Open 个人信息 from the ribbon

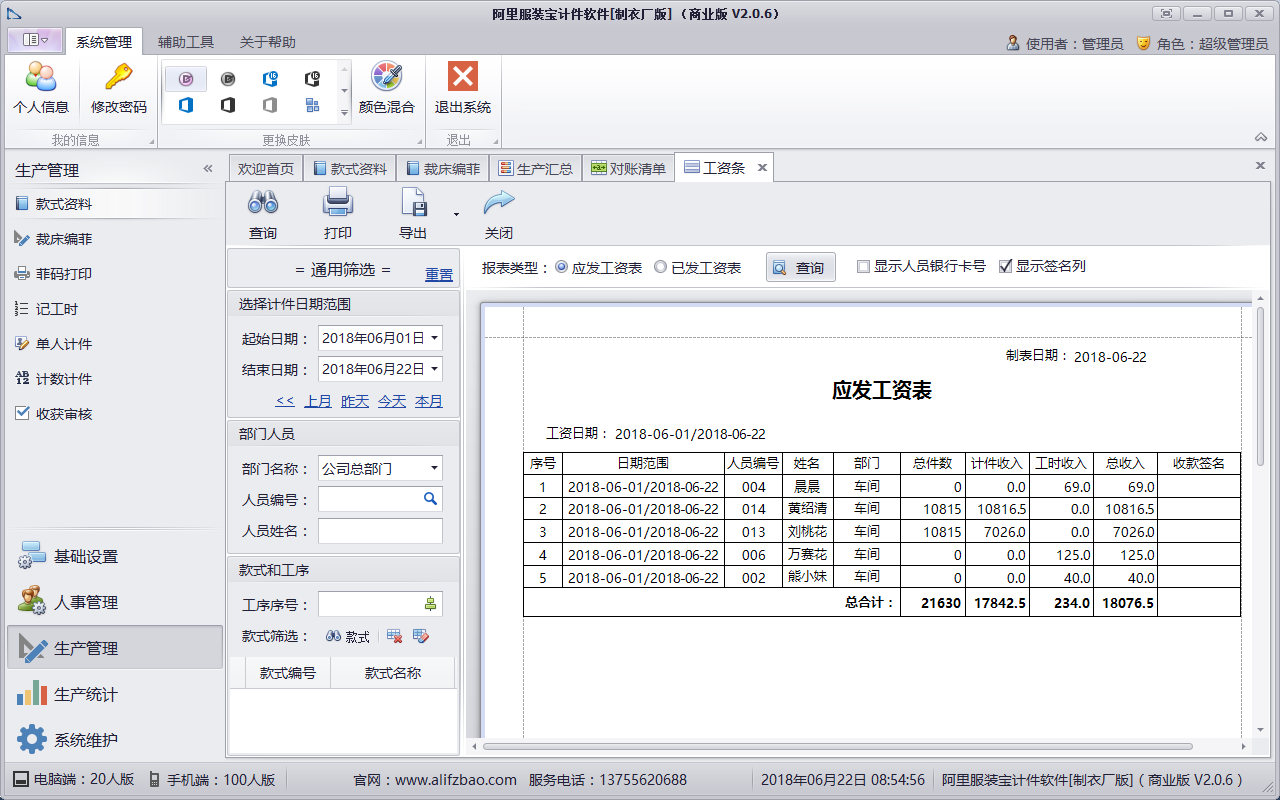(41, 78)
